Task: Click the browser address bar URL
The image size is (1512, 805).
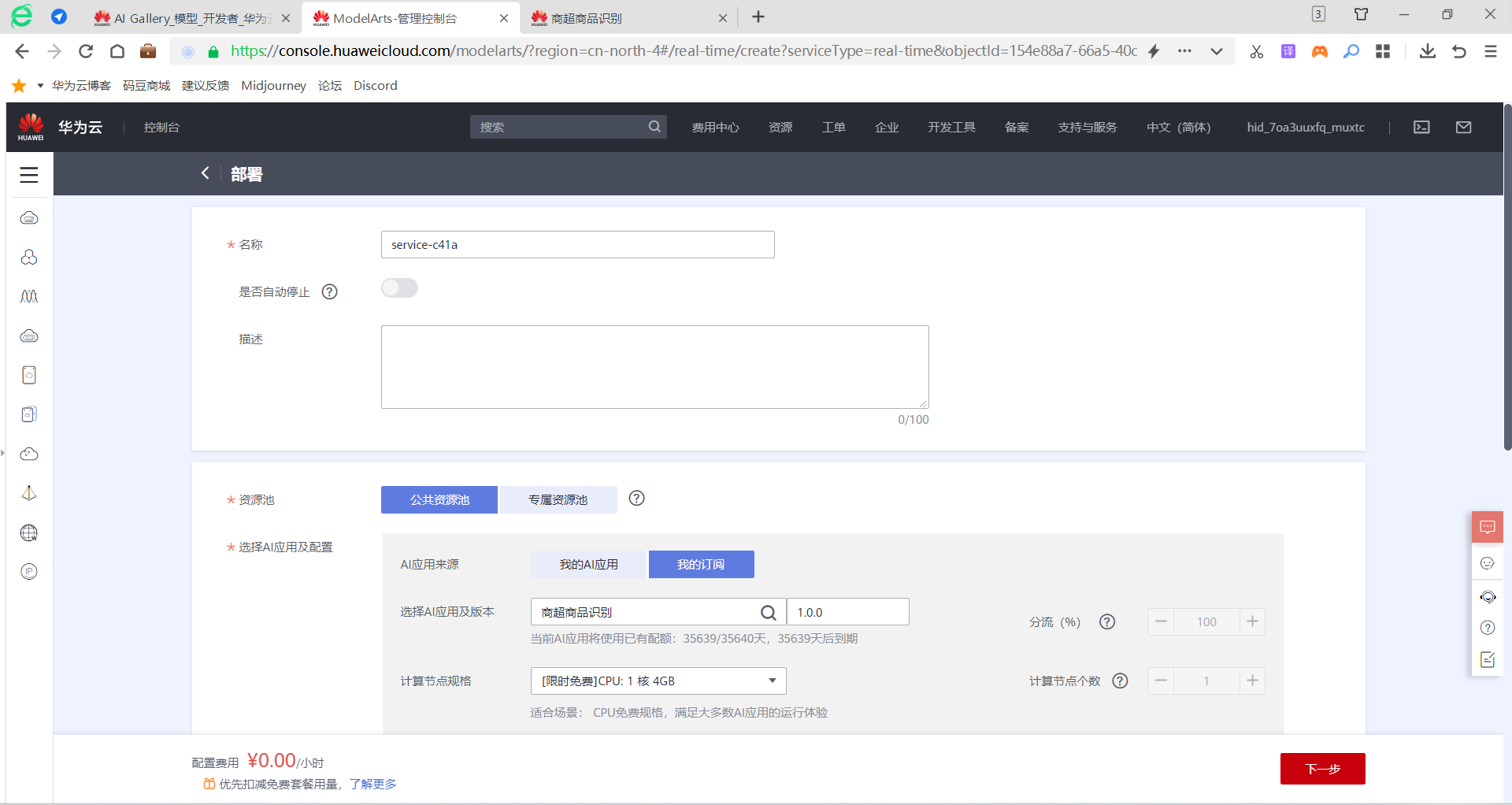Action: tap(684, 51)
